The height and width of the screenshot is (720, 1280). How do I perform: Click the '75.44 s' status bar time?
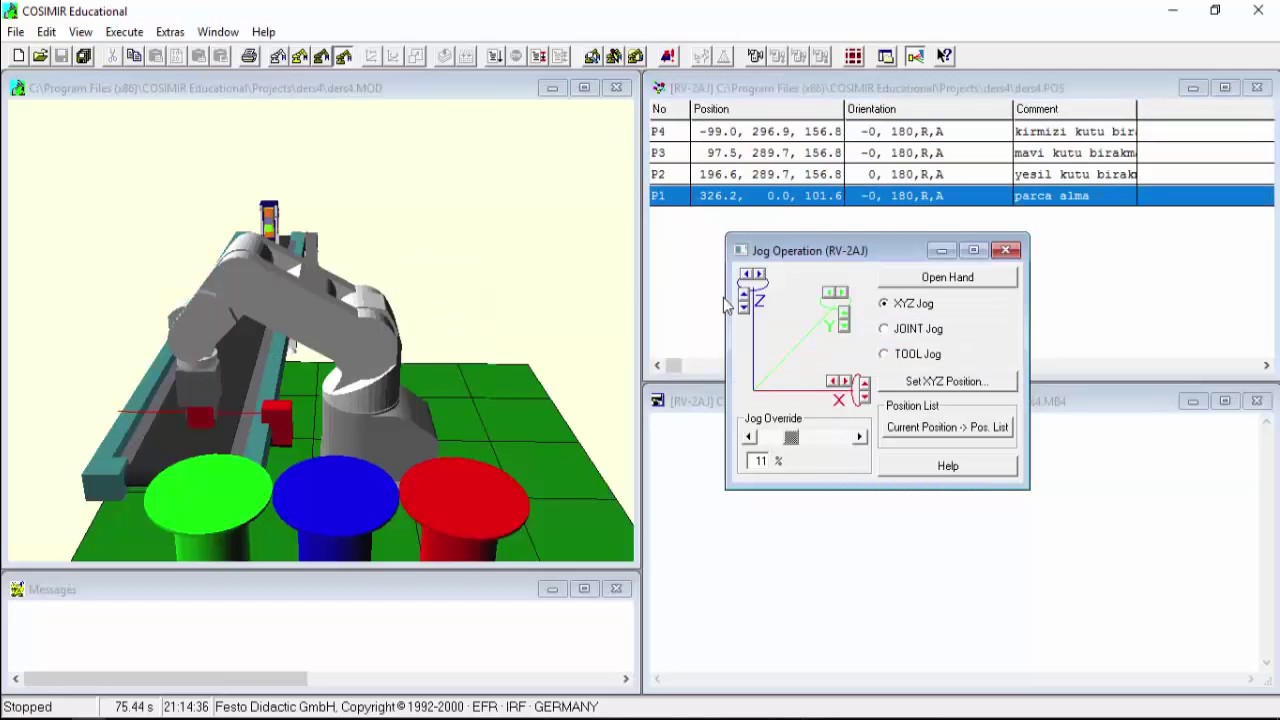pyautogui.click(x=134, y=707)
